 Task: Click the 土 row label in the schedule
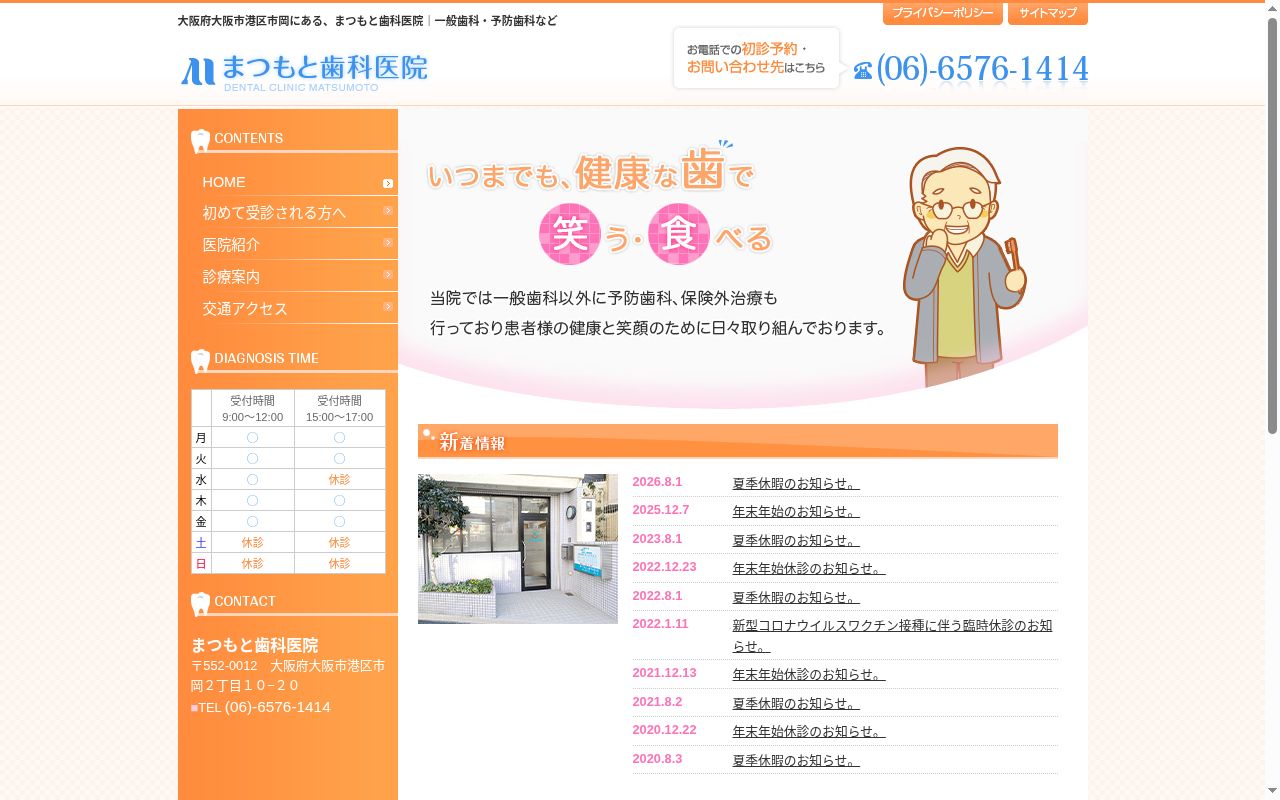201,543
